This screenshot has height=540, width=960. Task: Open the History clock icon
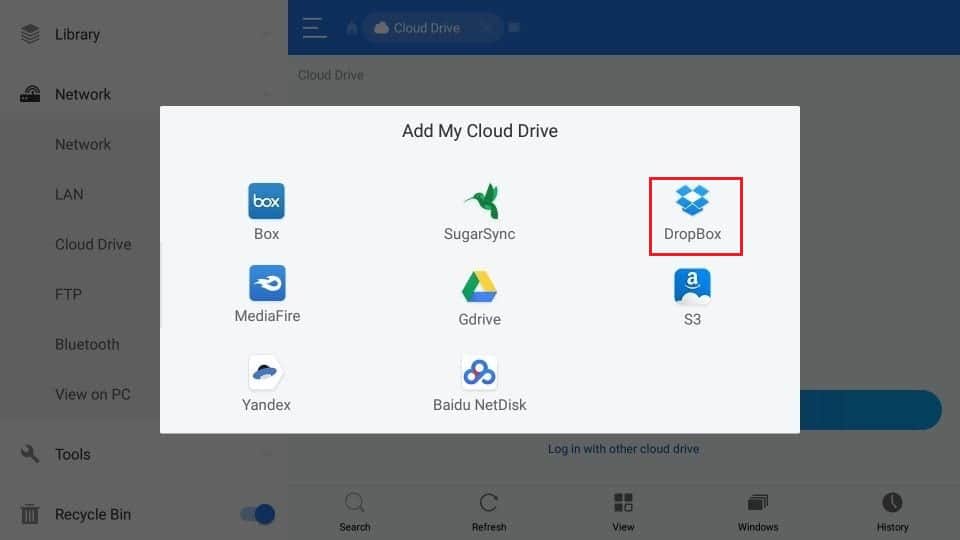892,503
